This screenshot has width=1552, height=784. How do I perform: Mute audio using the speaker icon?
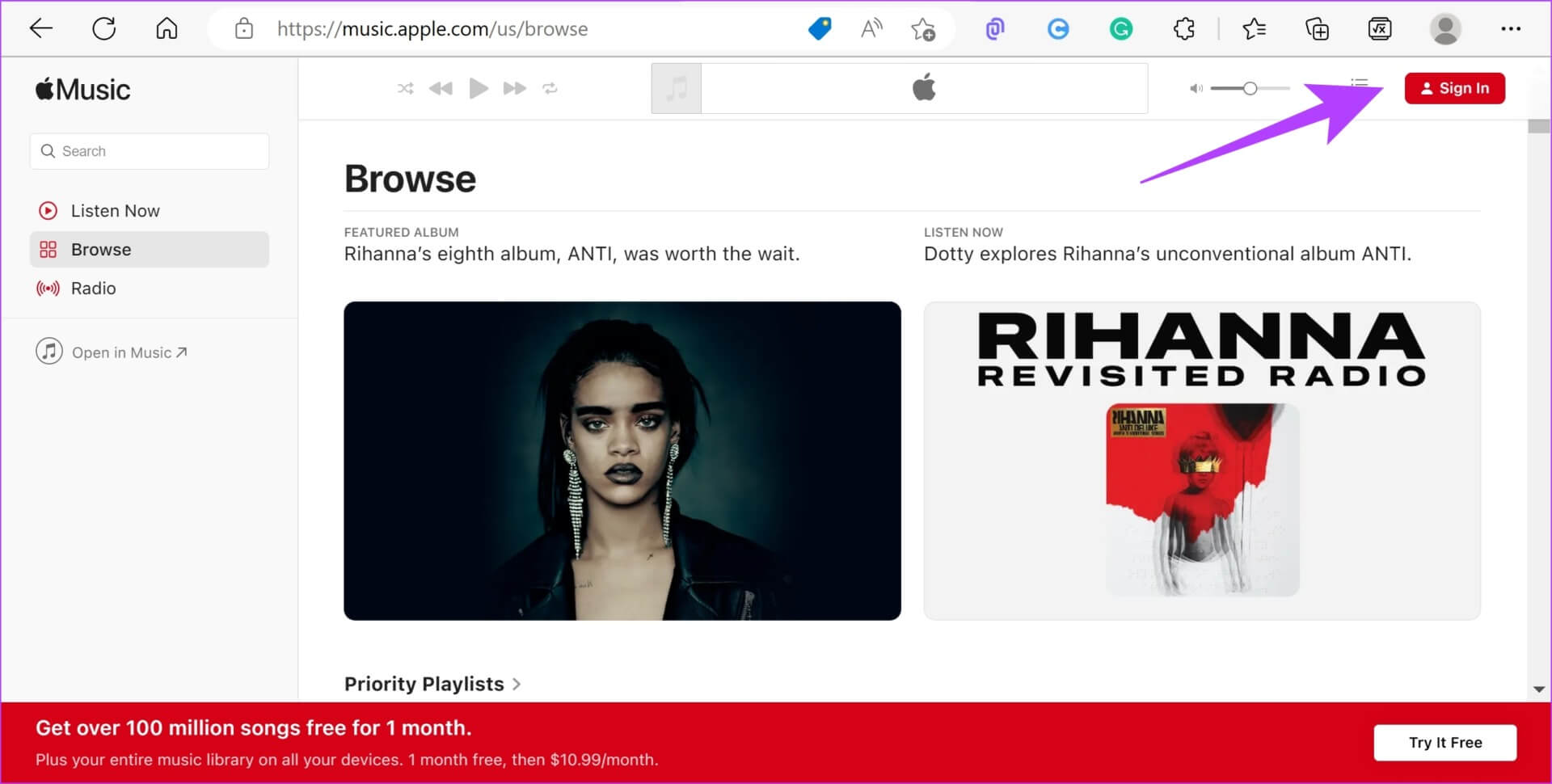pyautogui.click(x=1196, y=88)
